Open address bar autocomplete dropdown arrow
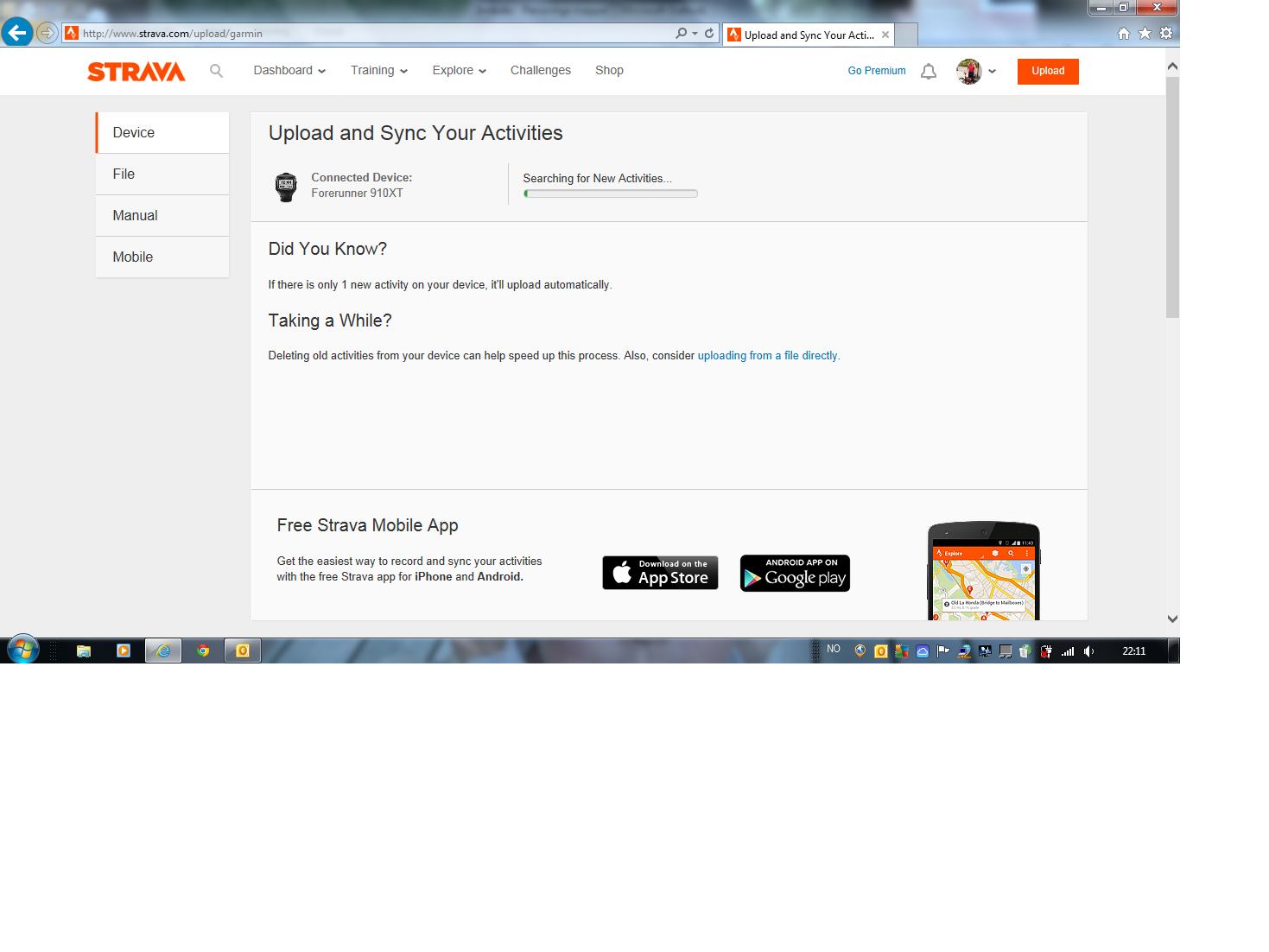The image size is (1269, 952). [x=695, y=33]
